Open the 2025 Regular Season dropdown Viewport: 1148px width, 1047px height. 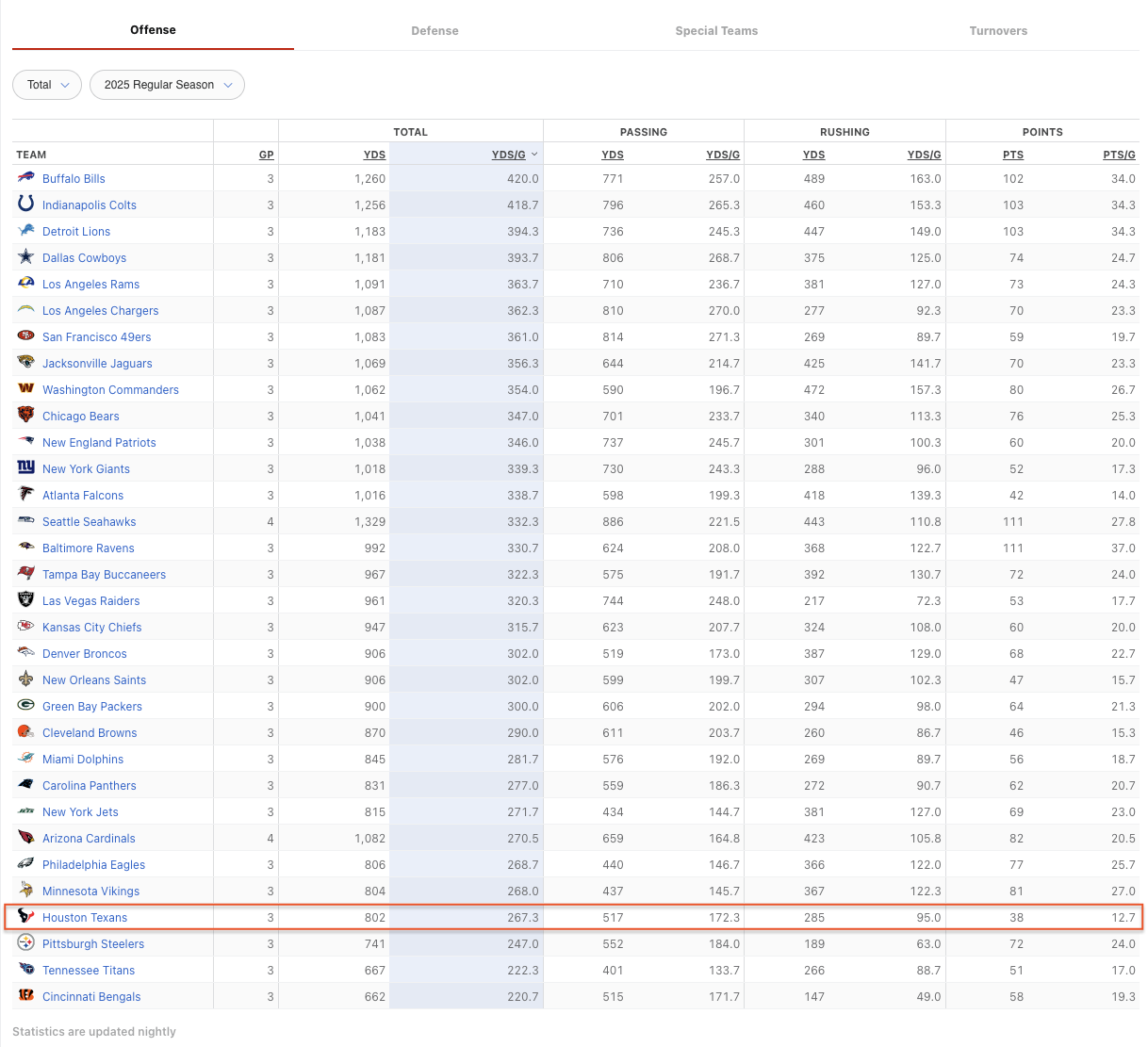[167, 85]
